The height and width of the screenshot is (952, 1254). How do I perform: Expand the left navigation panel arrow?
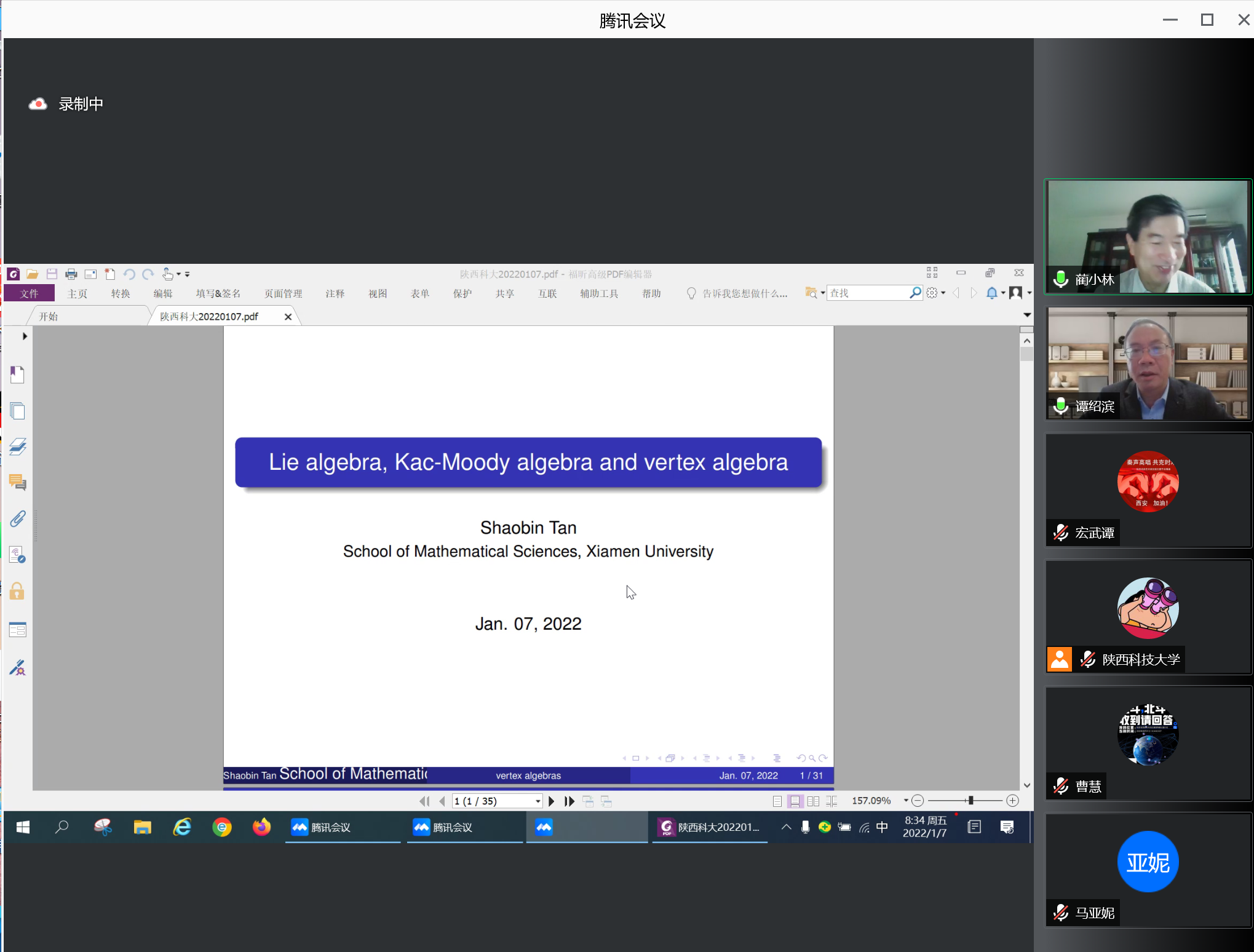tap(25, 336)
